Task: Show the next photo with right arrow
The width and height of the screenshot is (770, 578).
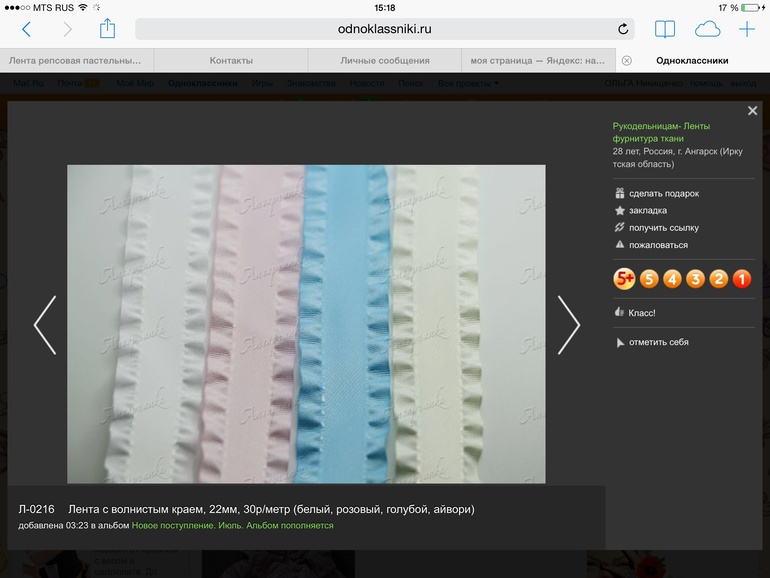Action: 568,324
